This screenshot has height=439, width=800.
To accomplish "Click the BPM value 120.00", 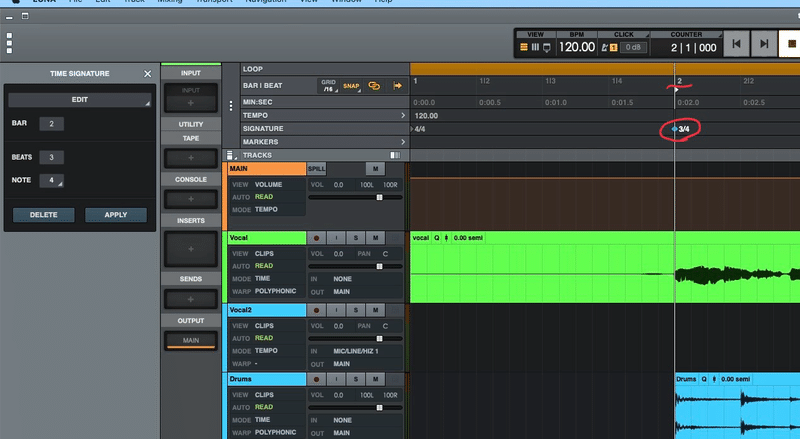I will click(x=577, y=47).
